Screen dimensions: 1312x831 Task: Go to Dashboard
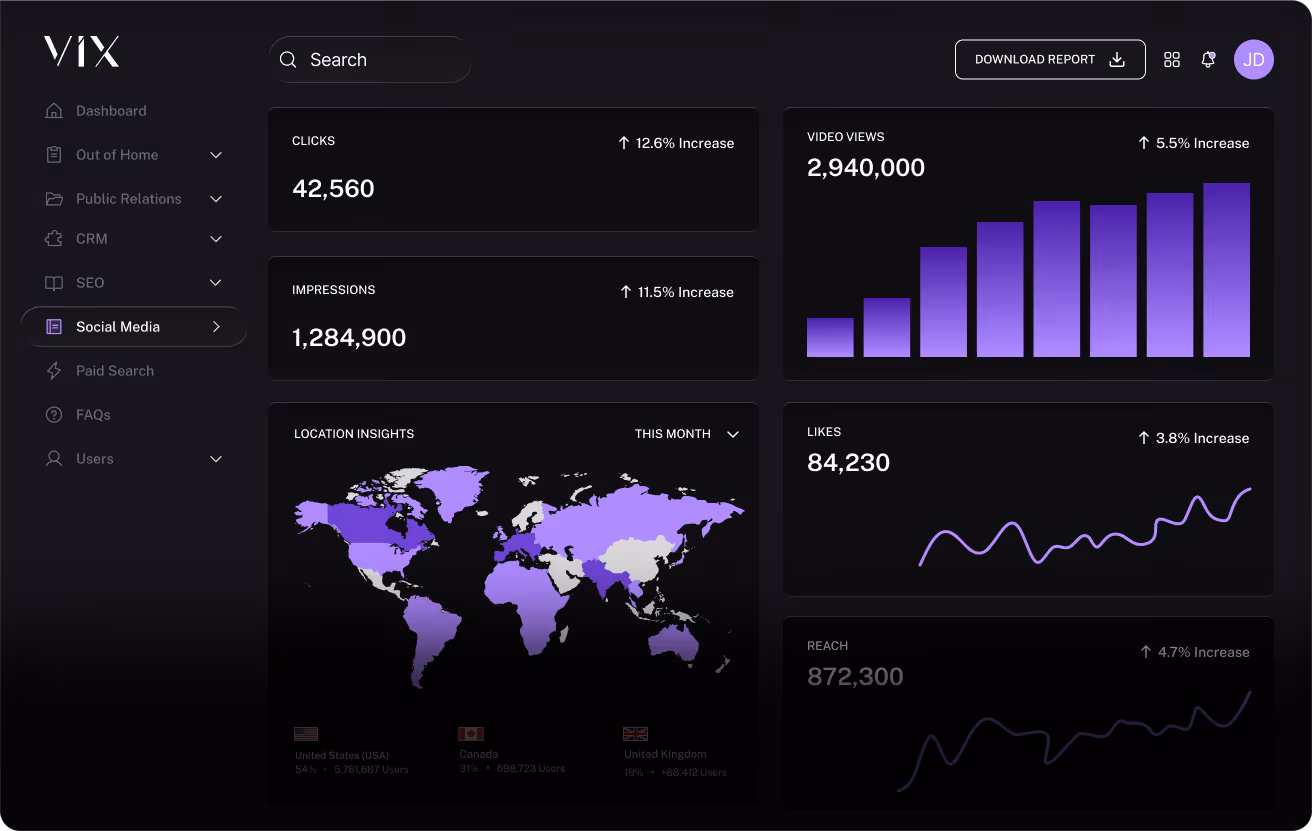point(111,111)
